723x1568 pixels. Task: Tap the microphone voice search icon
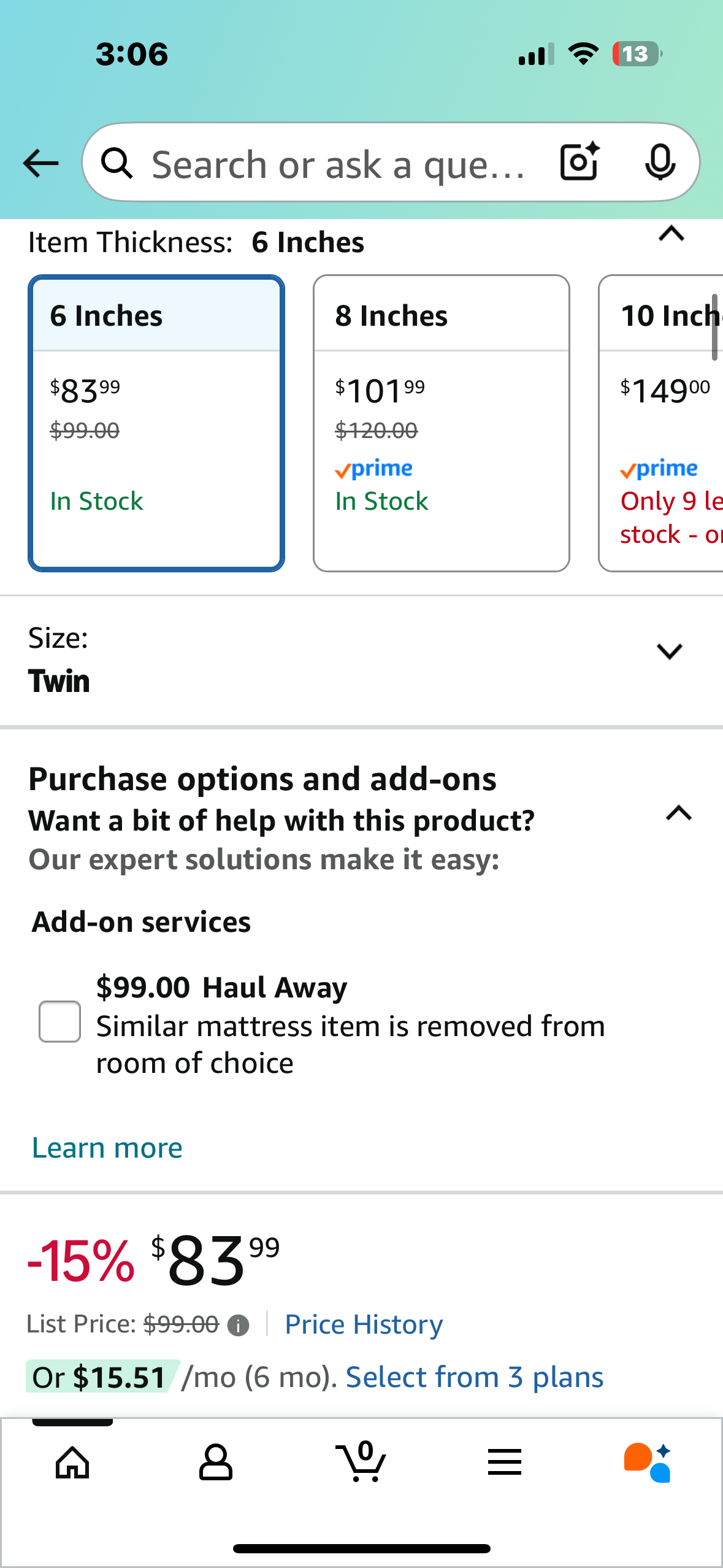tap(660, 163)
